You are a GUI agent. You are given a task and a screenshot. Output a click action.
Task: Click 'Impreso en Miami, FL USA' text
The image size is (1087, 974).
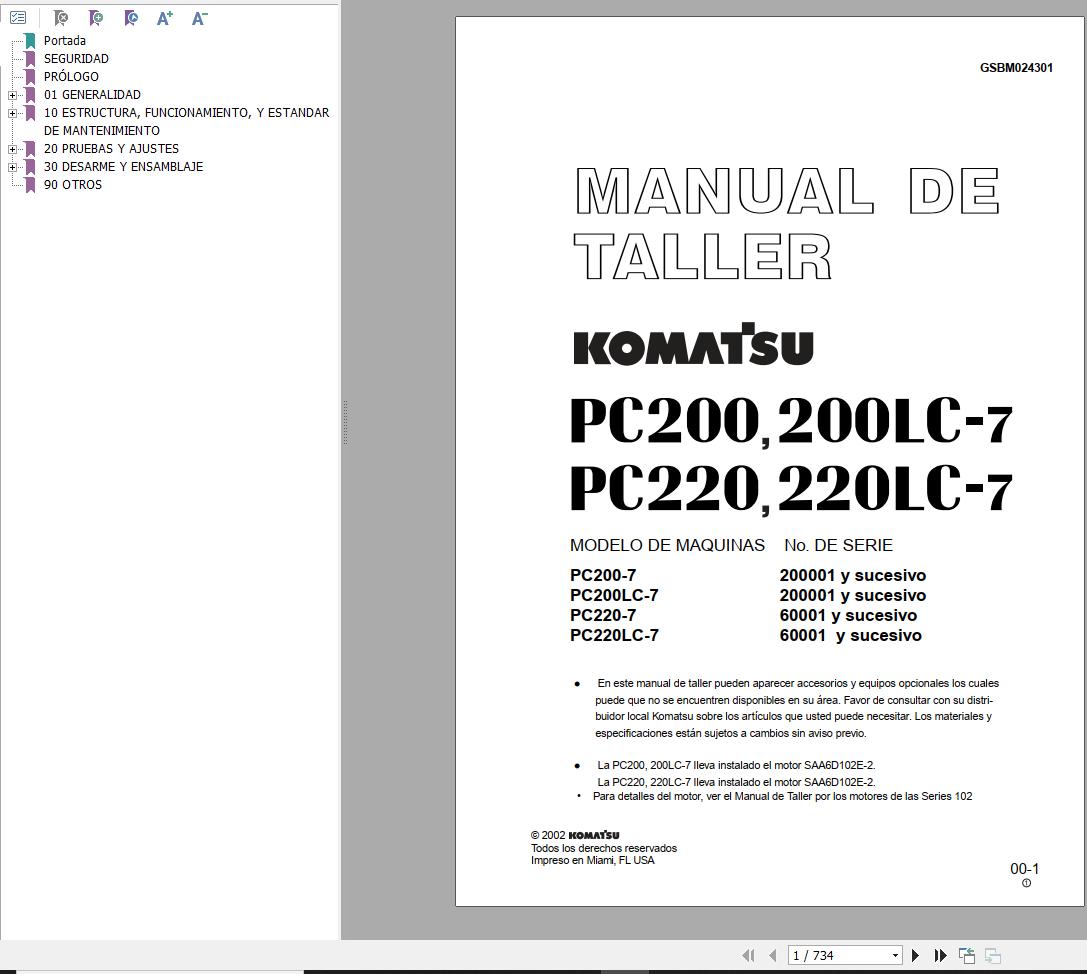click(593, 860)
